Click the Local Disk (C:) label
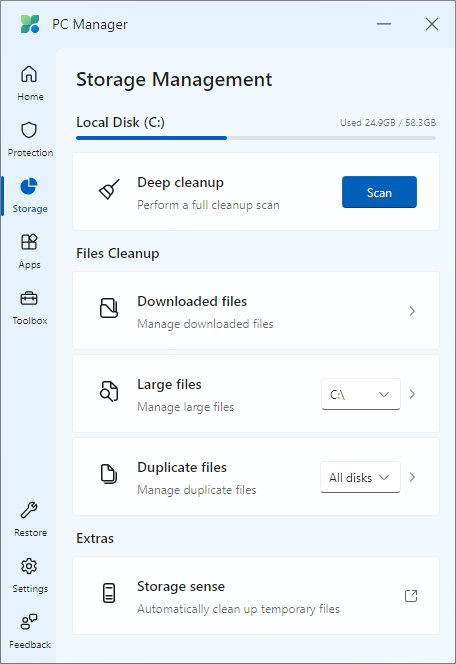The width and height of the screenshot is (456, 664). [x=120, y=122]
